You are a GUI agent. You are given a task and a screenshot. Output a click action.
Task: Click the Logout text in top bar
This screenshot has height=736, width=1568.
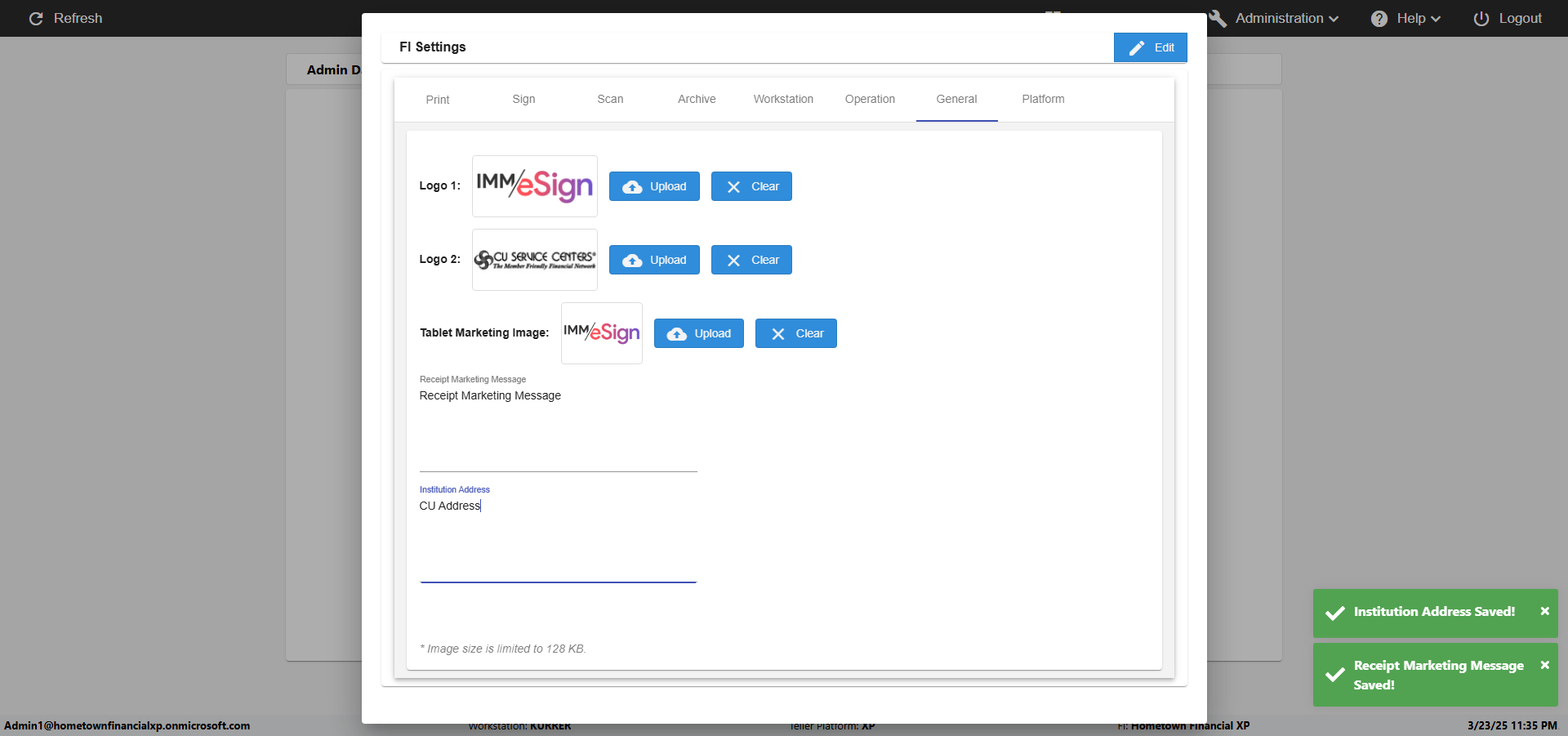click(1521, 18)
